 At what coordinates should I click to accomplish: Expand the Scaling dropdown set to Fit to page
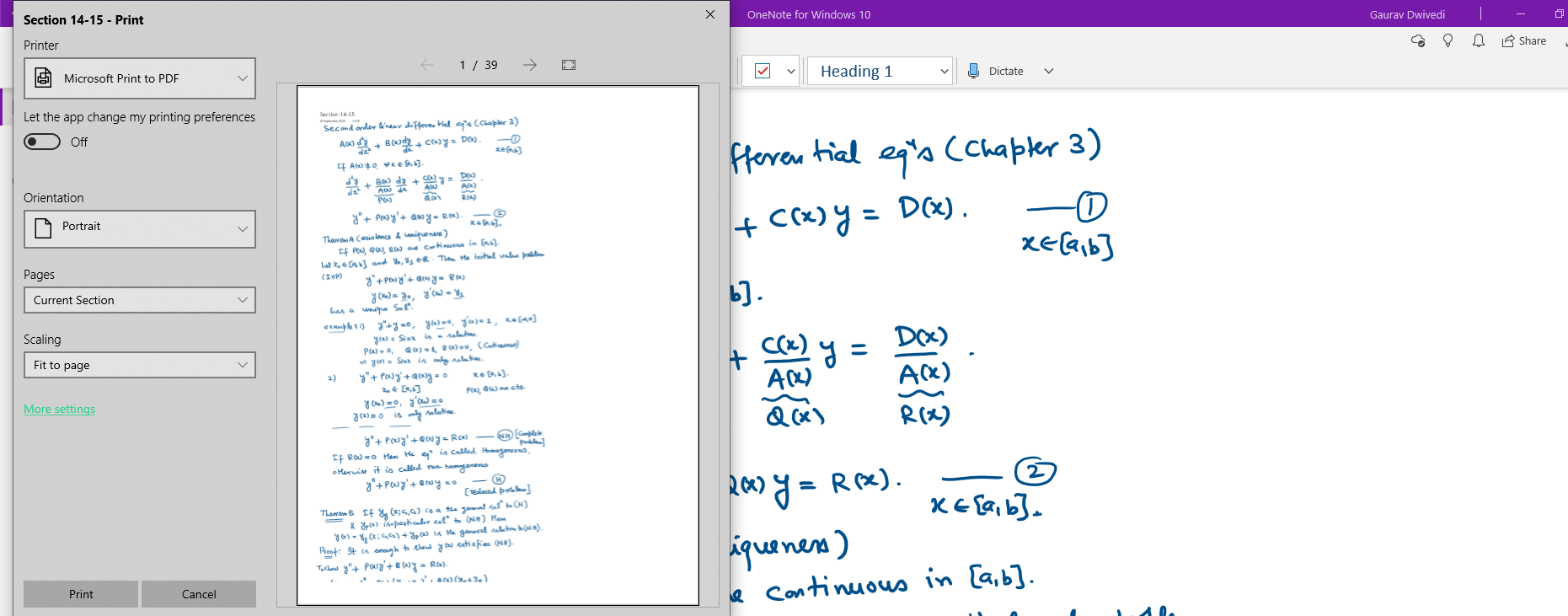140,365
